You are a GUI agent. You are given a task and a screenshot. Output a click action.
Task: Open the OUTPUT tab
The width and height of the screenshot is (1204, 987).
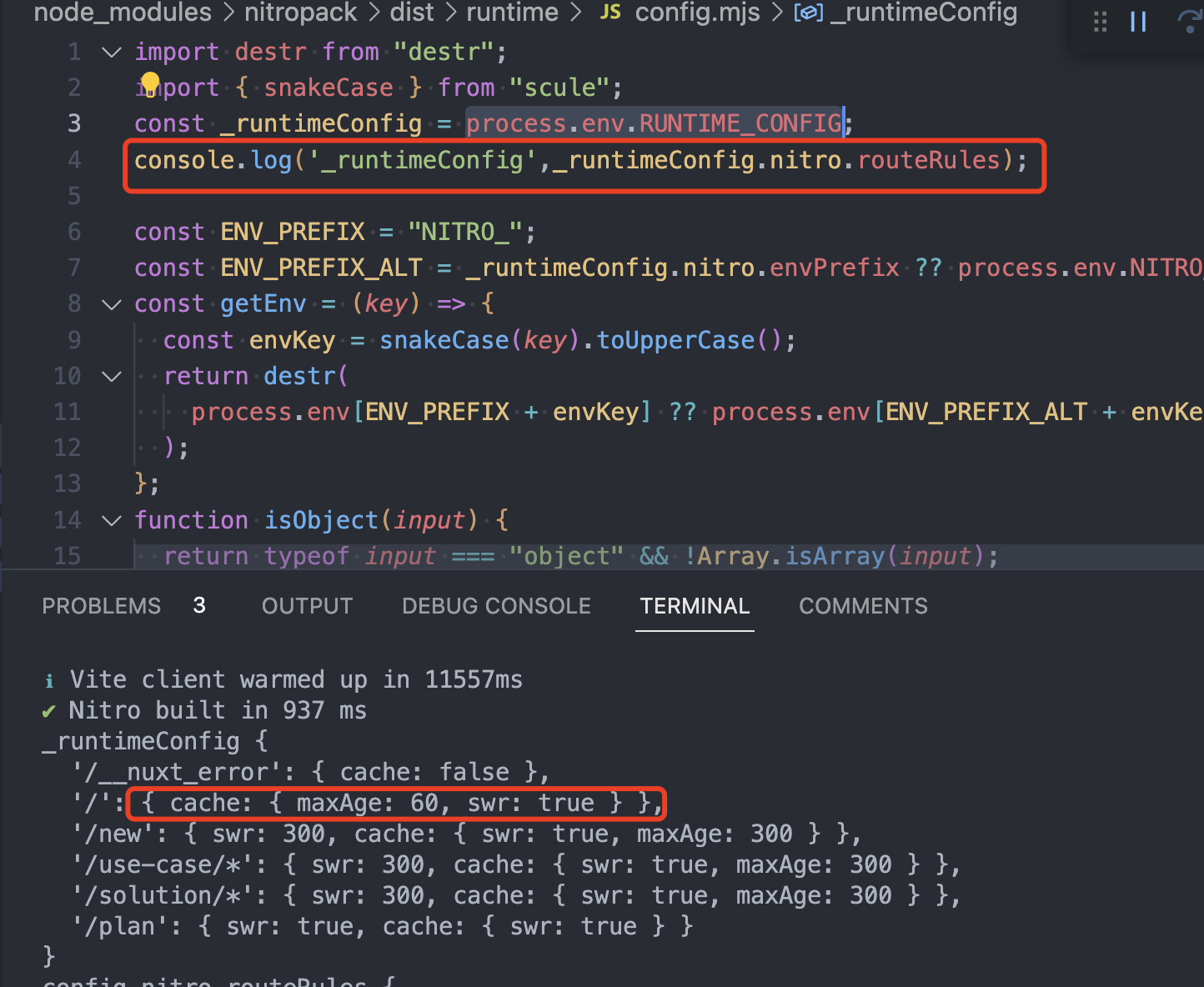click(x=307, y=606)
